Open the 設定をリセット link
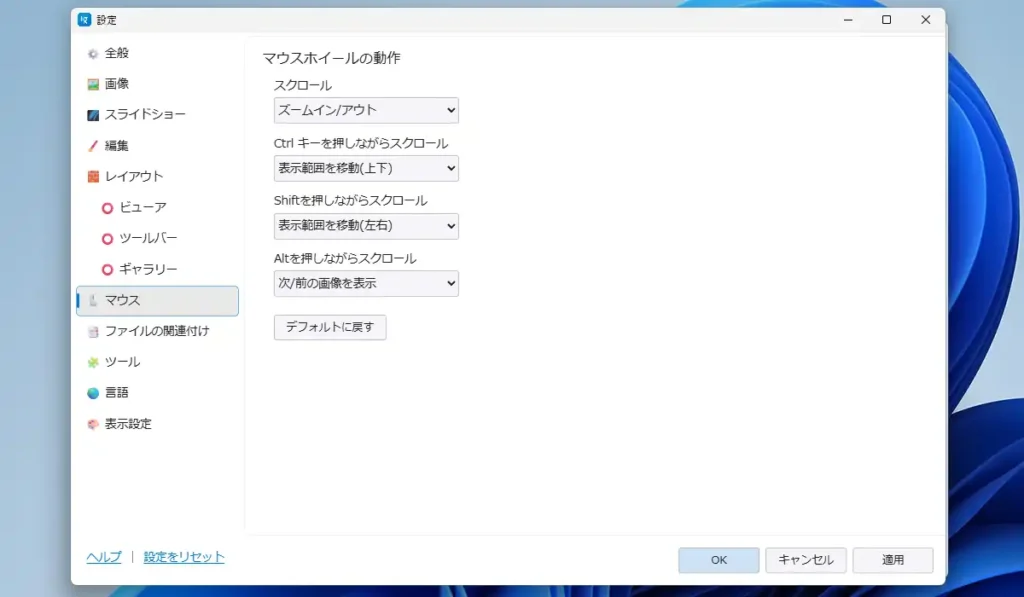This screenshot has width=1024, height=597. (183, 557)
